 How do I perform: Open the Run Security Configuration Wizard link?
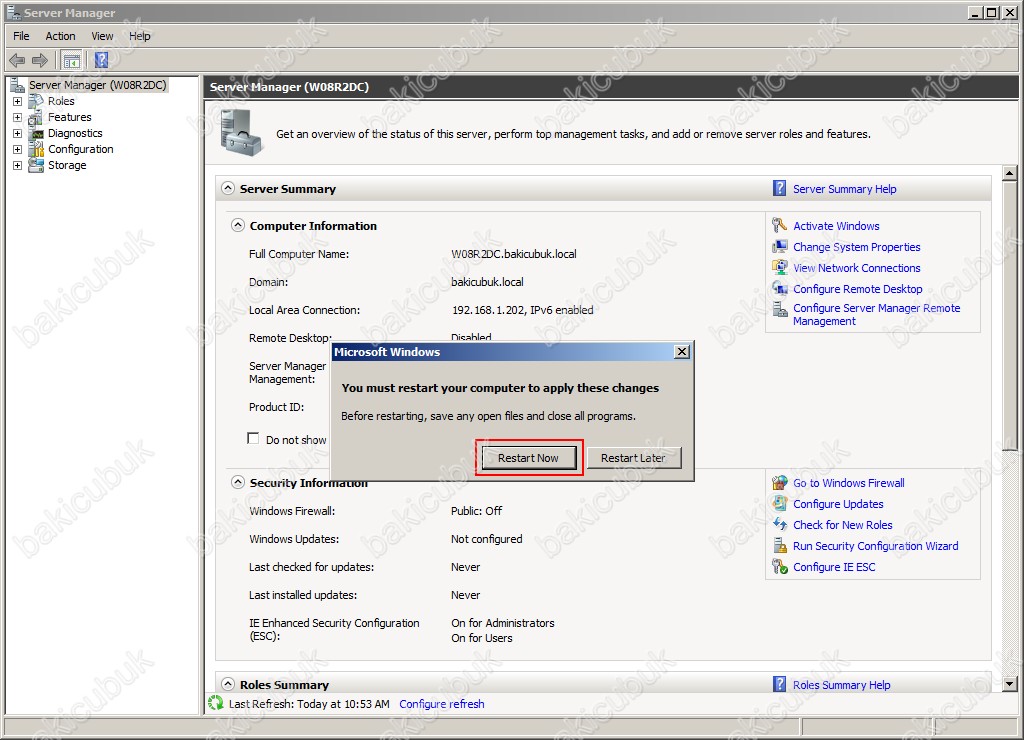tap(876, 546)
